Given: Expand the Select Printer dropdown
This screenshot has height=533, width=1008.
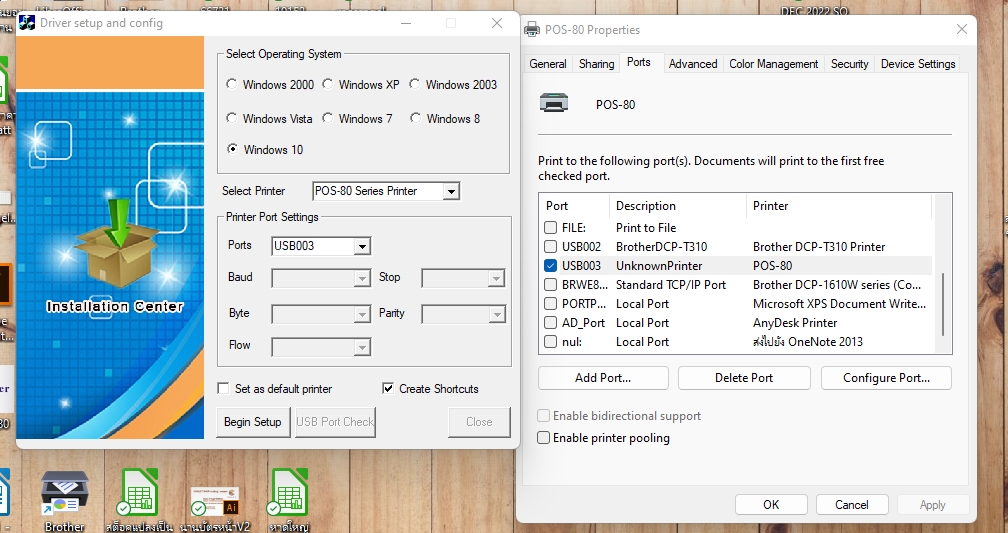Looking at the screenshot, I should pos(451,191).
